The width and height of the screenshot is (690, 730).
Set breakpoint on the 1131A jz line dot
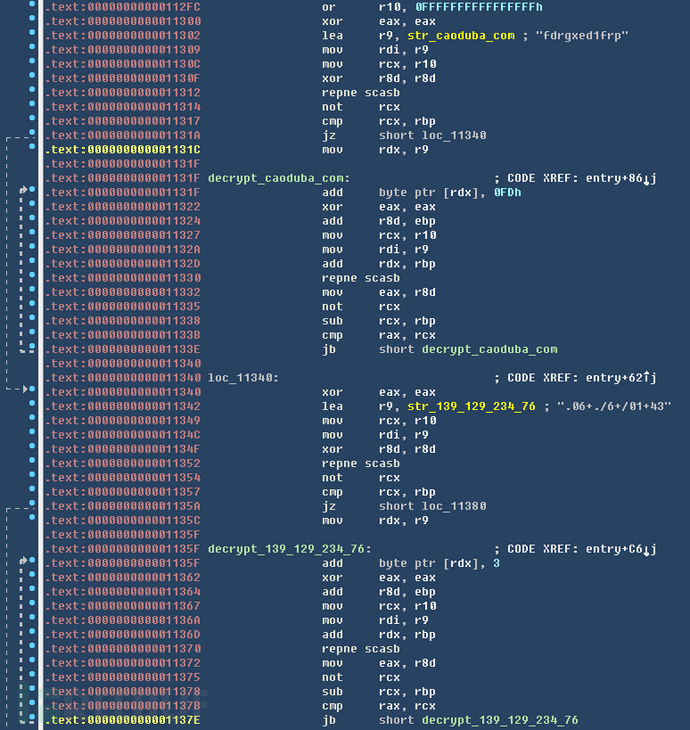click(33, 135)
